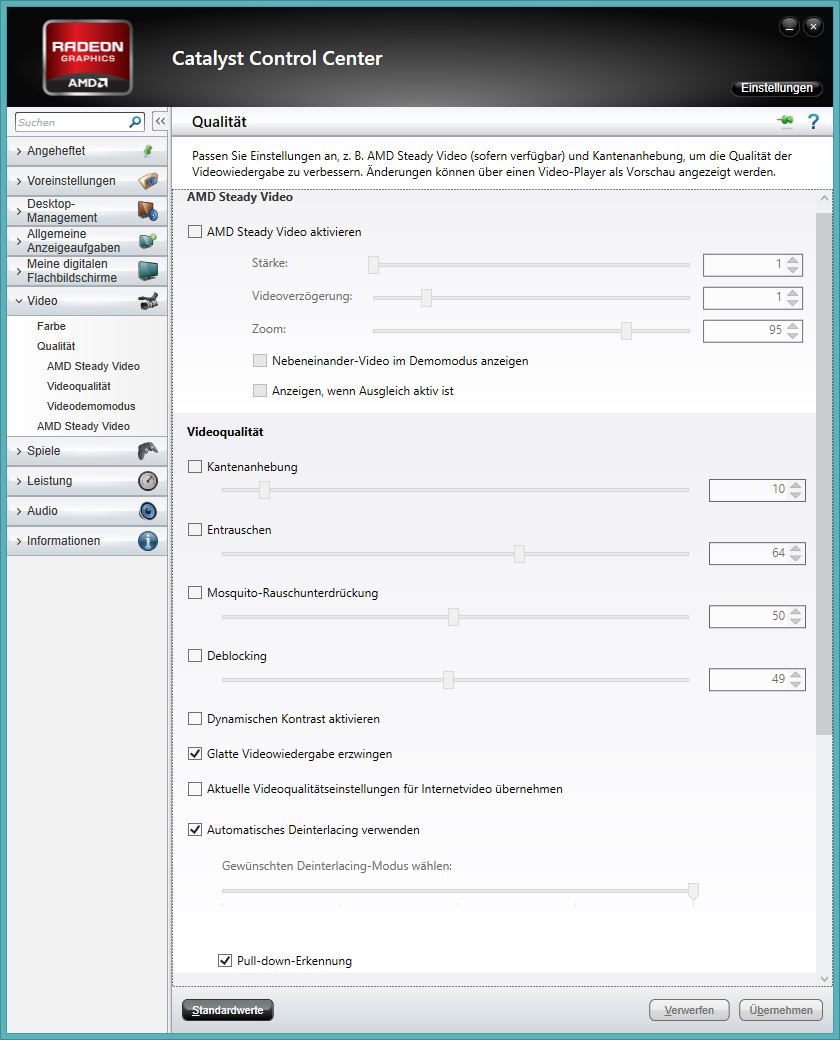Click the search magnifier icon
This screenshot has height=1040, width=840.
(x=135, y=122)
